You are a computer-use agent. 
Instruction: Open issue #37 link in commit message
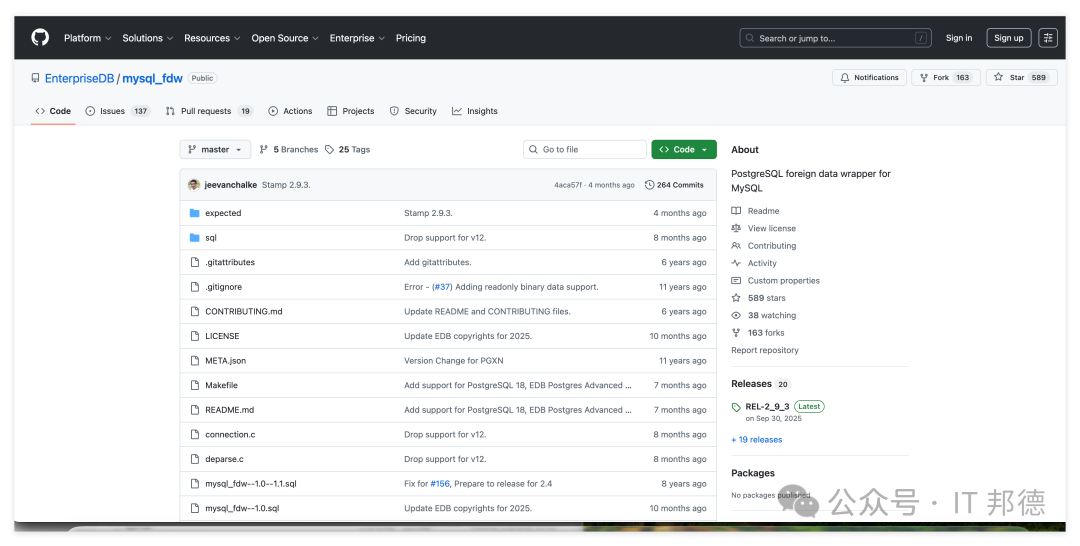click(442, 287)
